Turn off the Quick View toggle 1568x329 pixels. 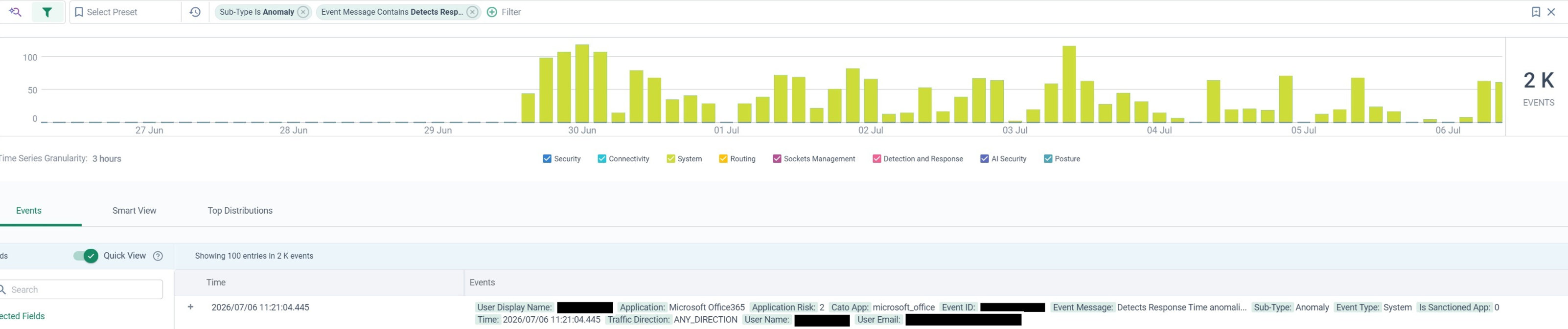click(86, 256)
